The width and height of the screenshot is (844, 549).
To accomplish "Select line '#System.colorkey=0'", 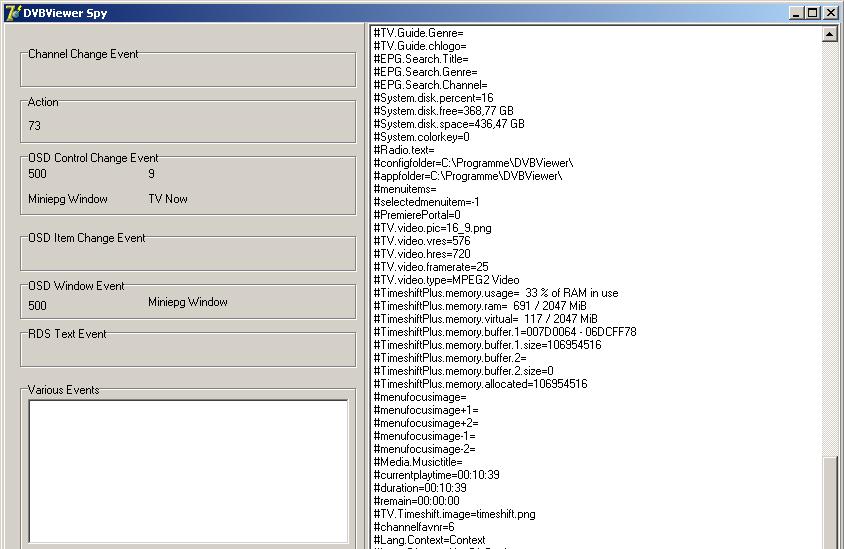I will [421, 137].
